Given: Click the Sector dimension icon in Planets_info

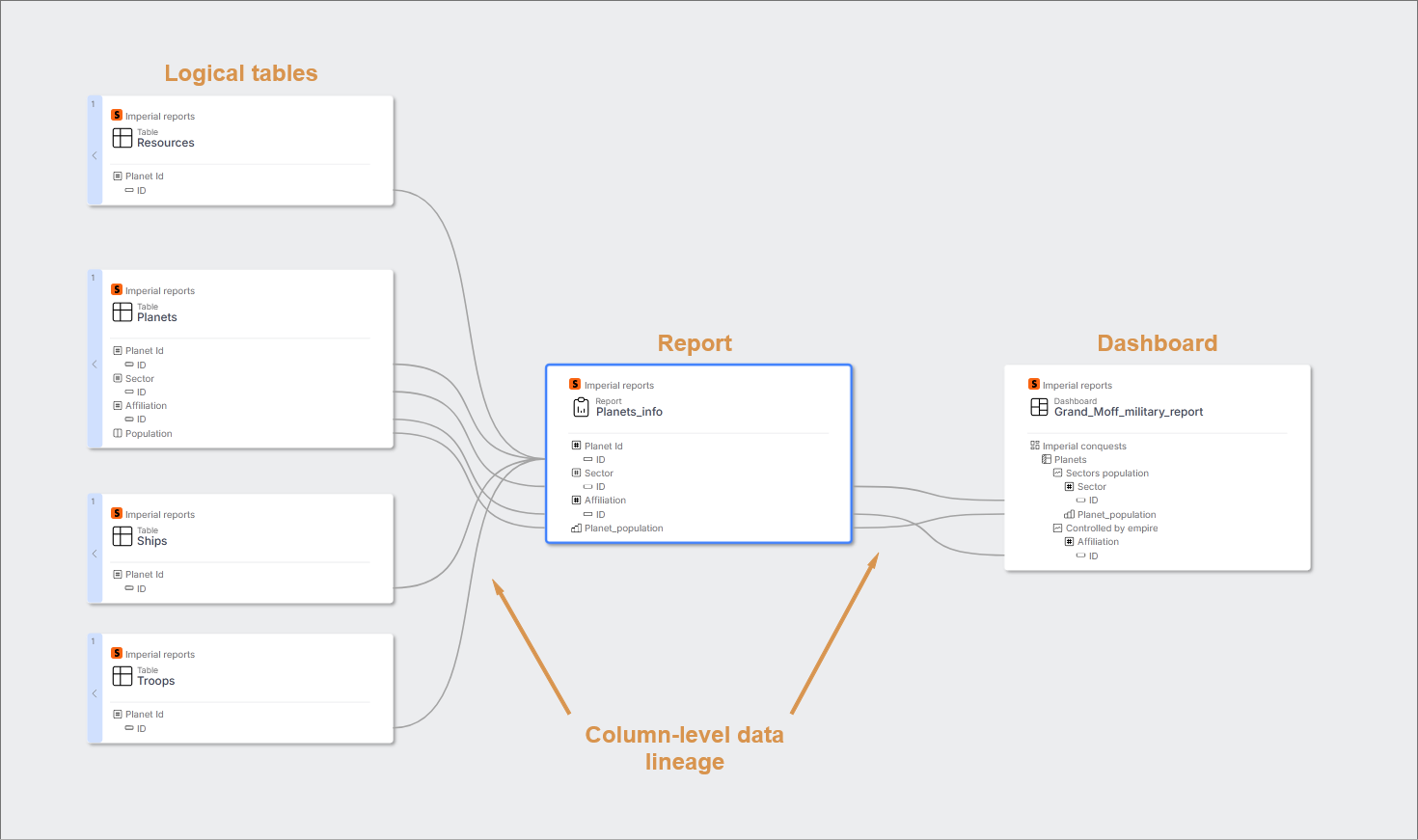Looking at the screenshot, I should point(576,473).
